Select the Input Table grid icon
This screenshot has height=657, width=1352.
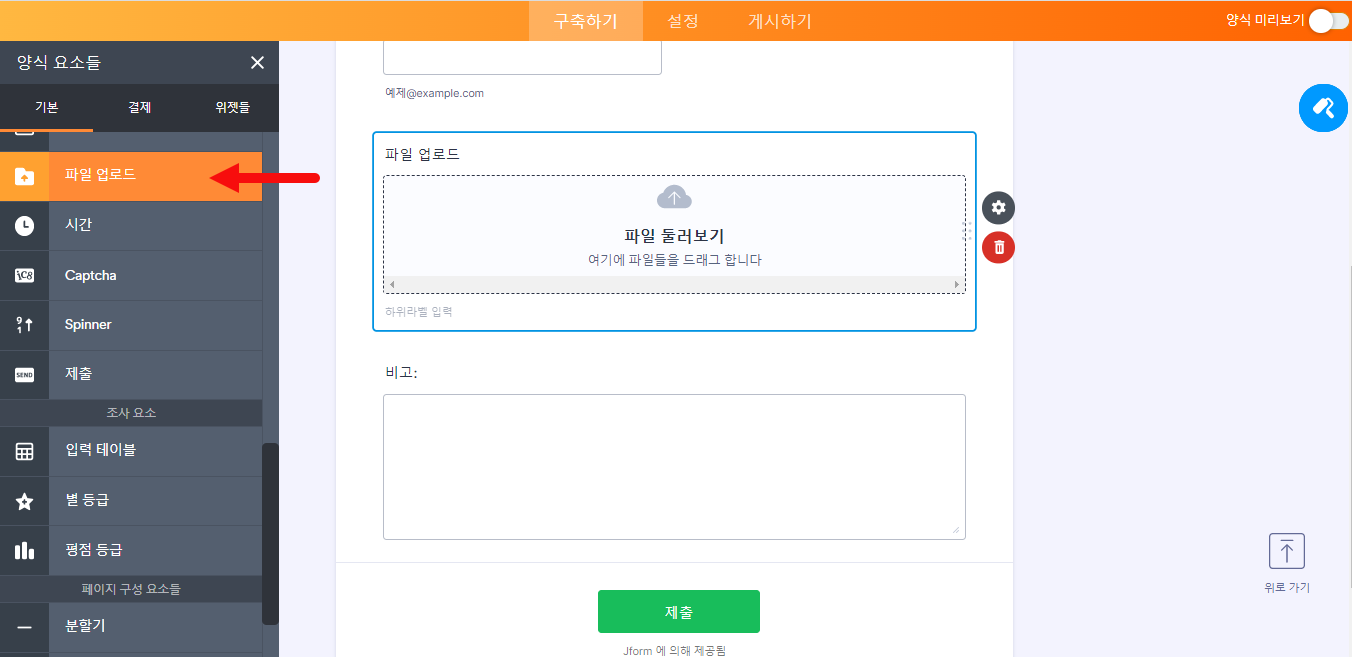pos(24,451)
